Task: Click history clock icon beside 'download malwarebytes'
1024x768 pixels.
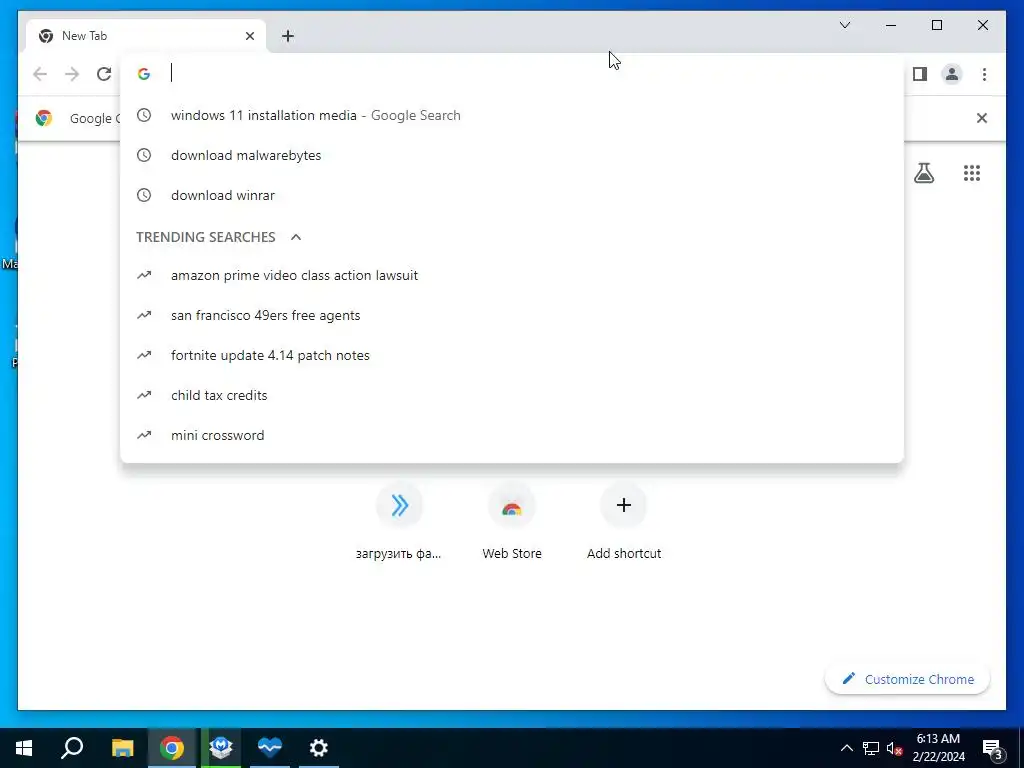Action: 144,155
